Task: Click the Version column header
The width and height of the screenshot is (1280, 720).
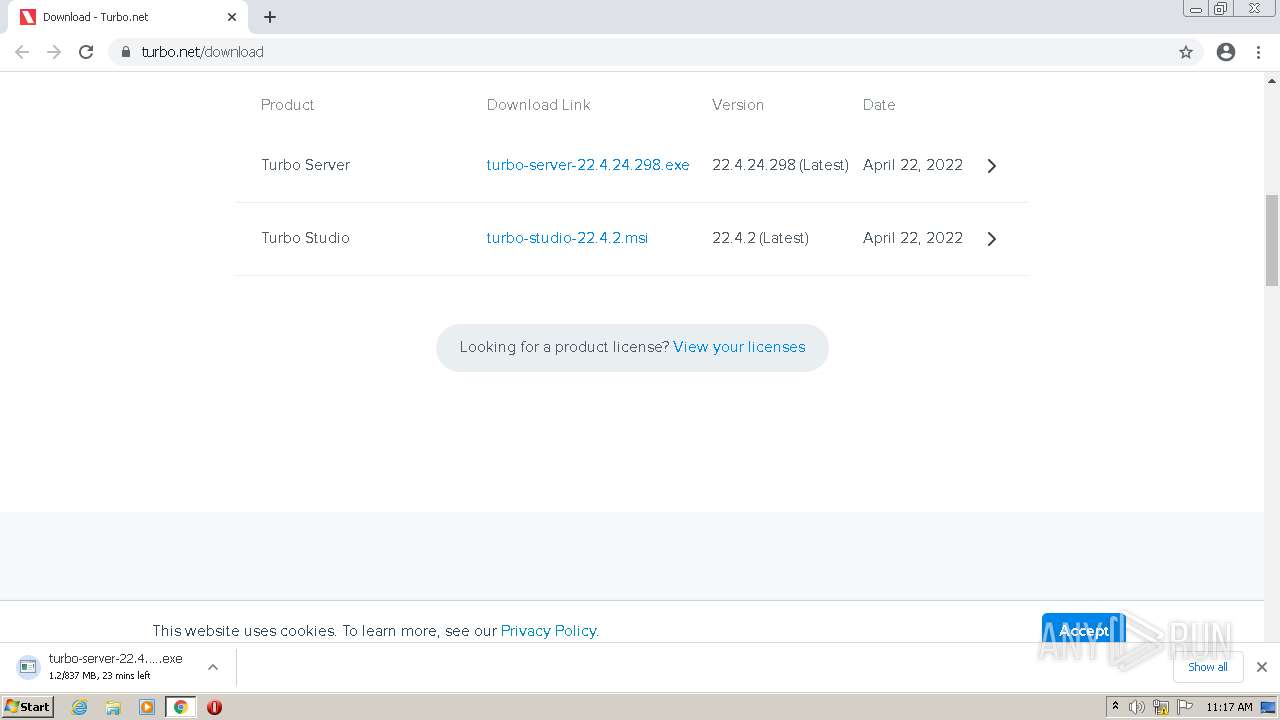Action: tap(738, 105)
